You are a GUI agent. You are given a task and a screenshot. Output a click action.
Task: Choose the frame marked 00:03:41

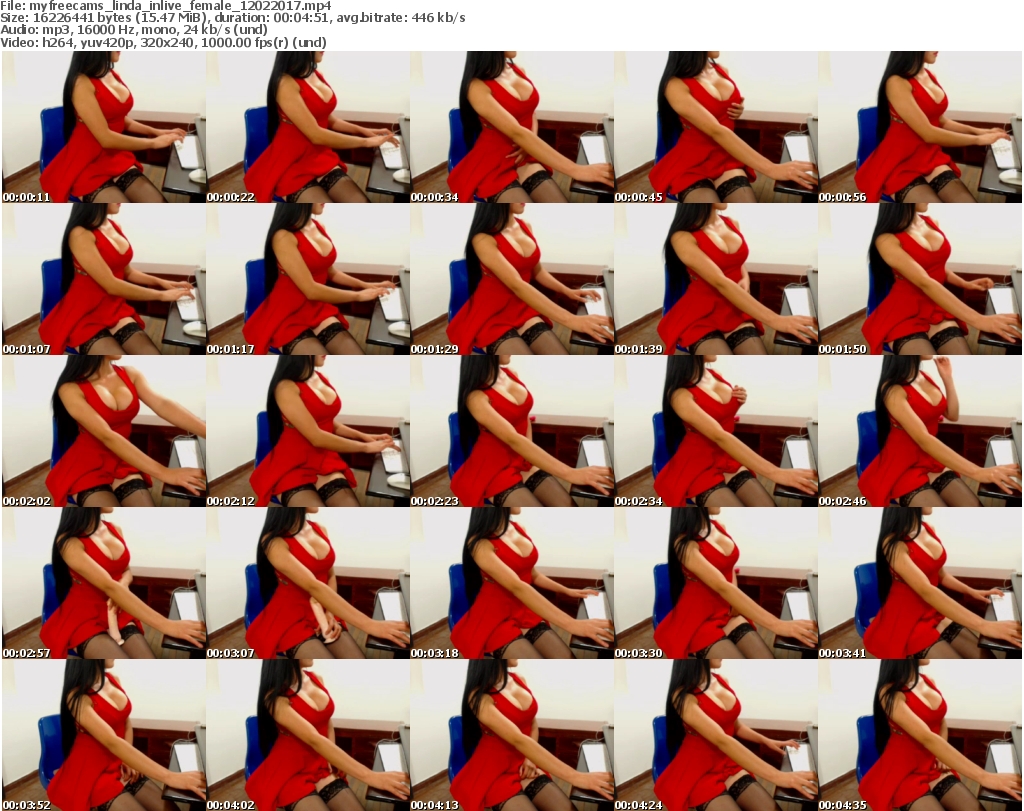[x=920, y=583]
